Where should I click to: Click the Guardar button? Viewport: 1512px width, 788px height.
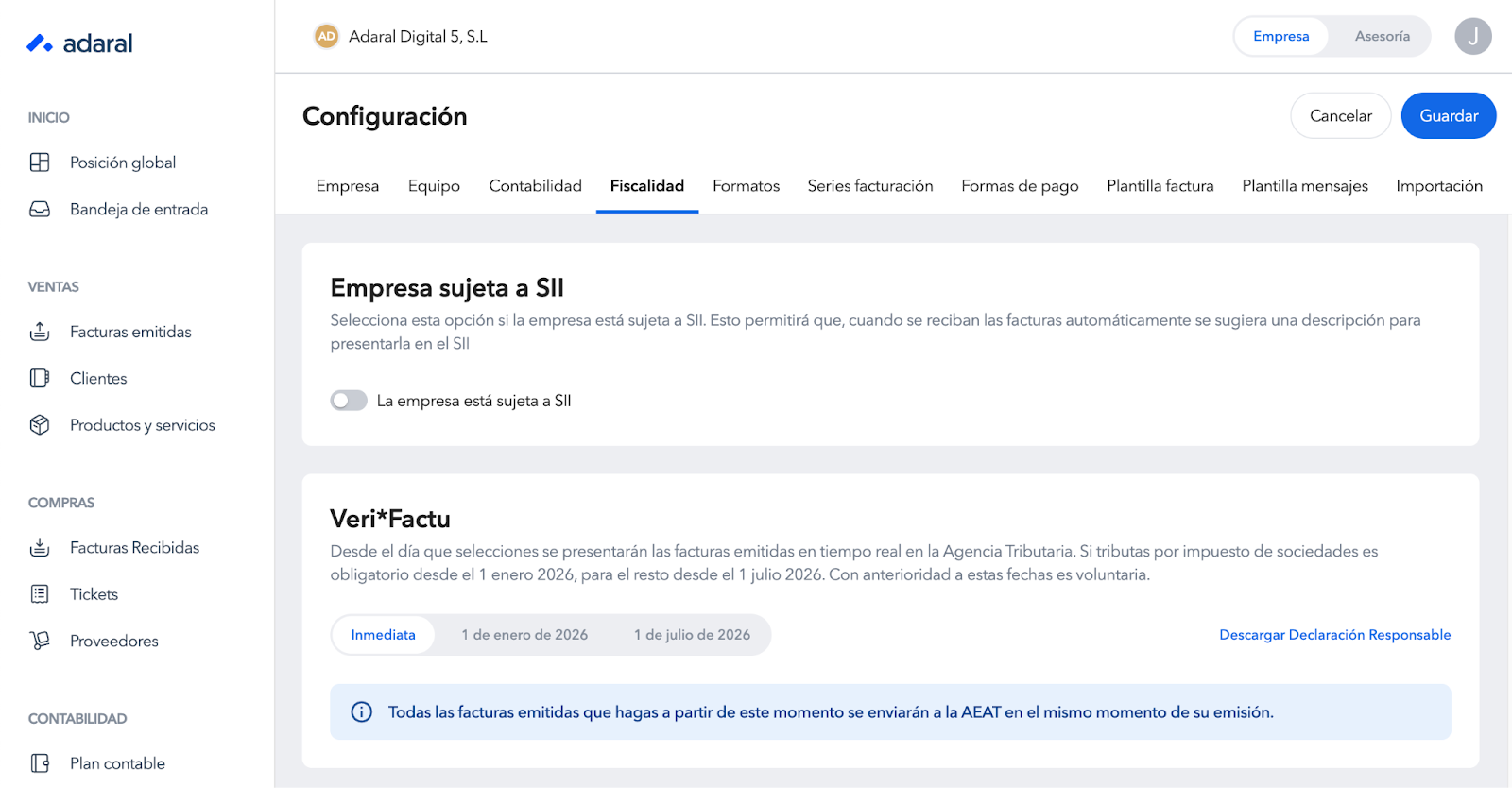(x=1449, y=115)
